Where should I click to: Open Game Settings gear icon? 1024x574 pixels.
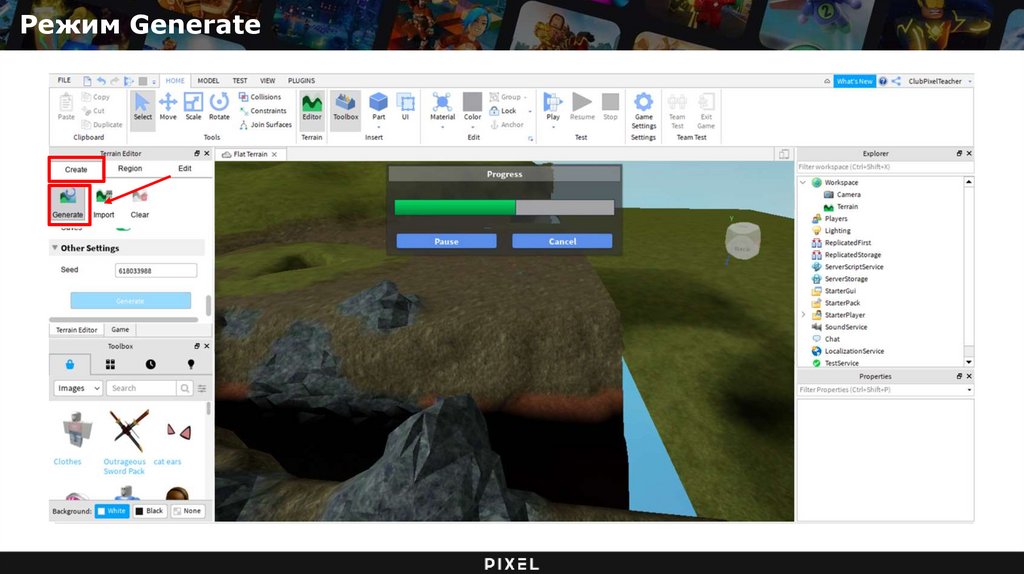click(x=644, y=110)
